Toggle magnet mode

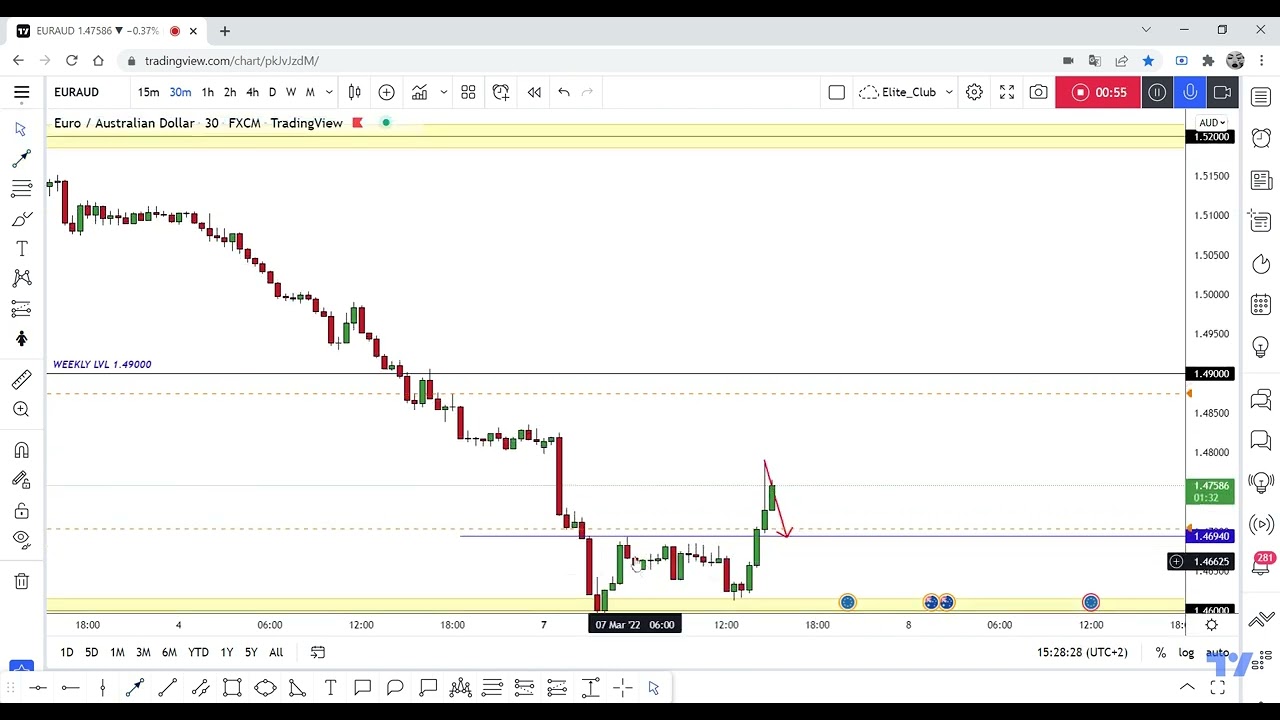tap(21, 451)
